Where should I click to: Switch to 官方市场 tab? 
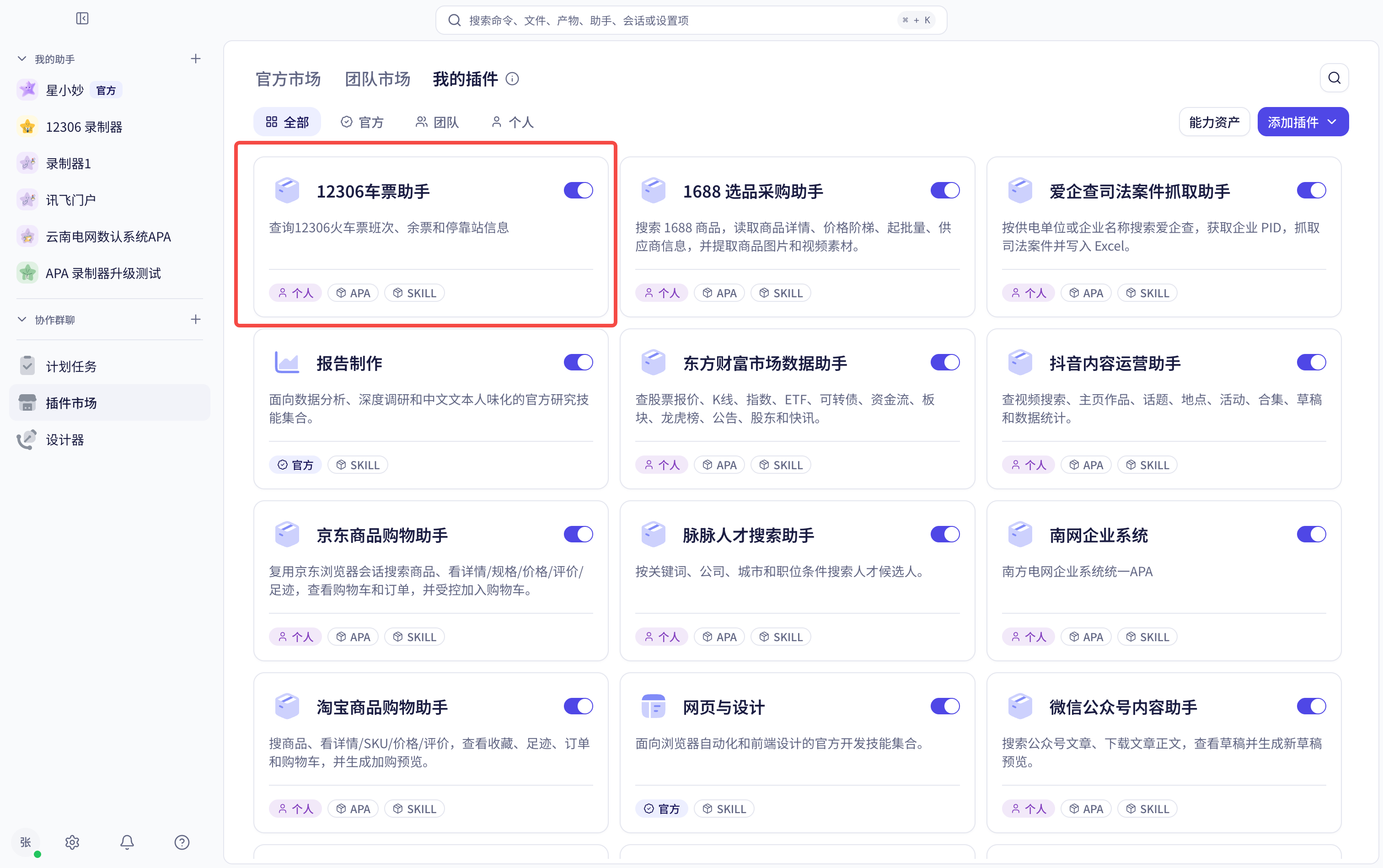pyautogui.click(x=288, y=79)
